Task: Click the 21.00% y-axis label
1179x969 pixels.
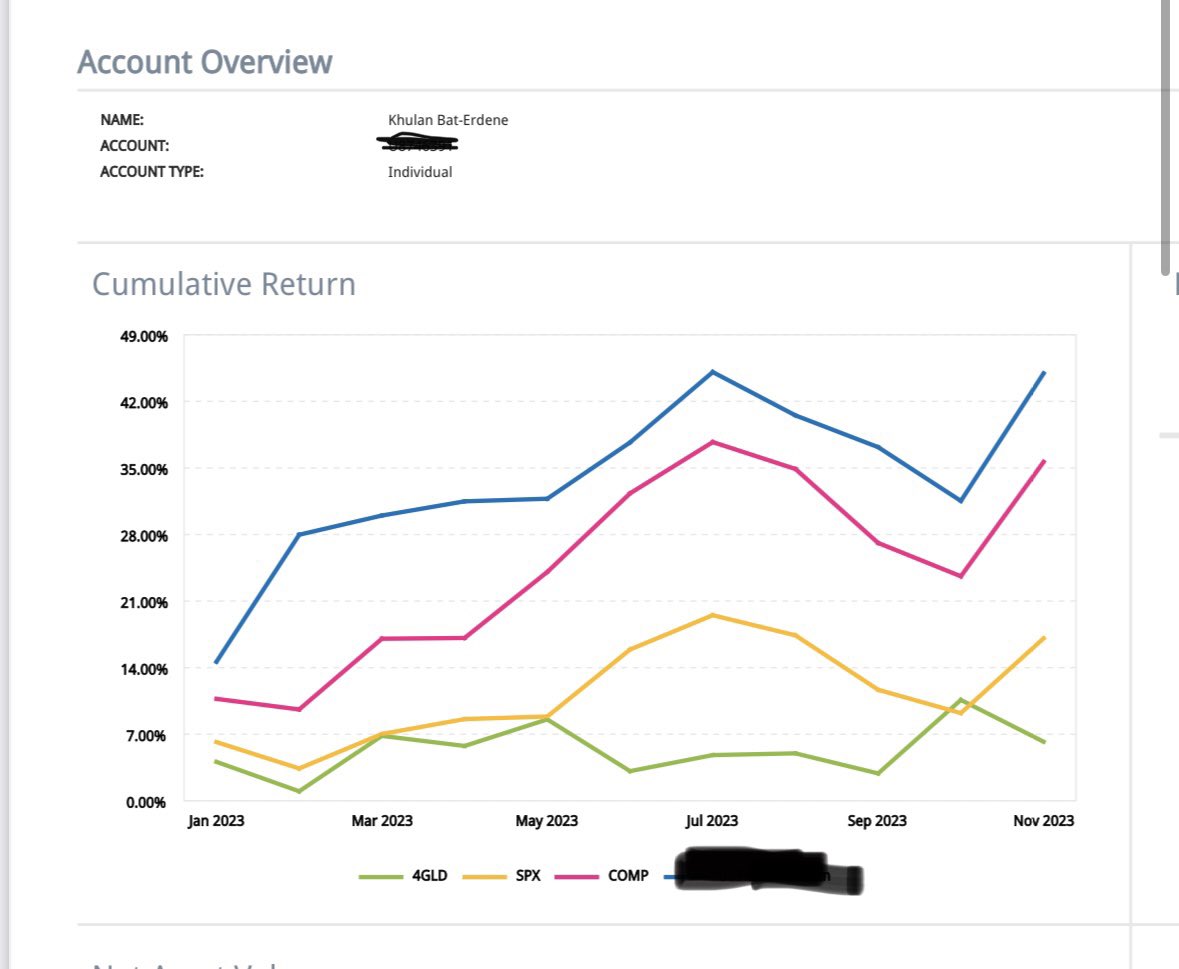Action: [144, 603]
